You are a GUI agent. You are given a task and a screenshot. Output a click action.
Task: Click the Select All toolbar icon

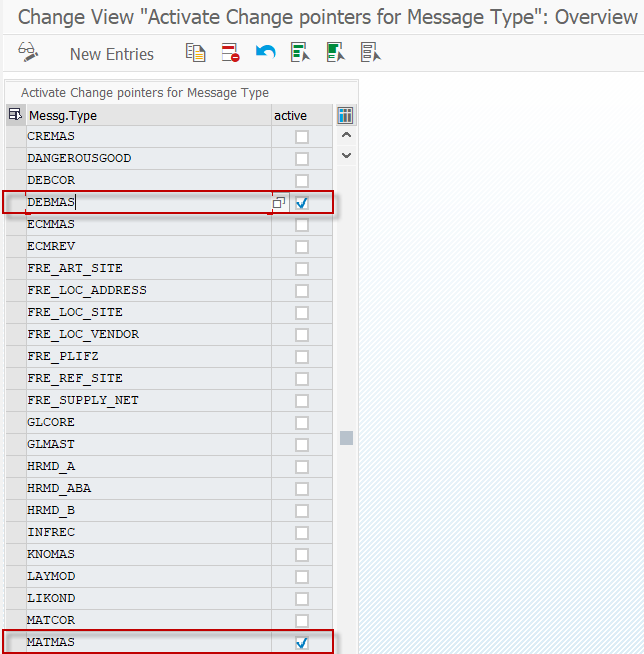click(300, 53)
